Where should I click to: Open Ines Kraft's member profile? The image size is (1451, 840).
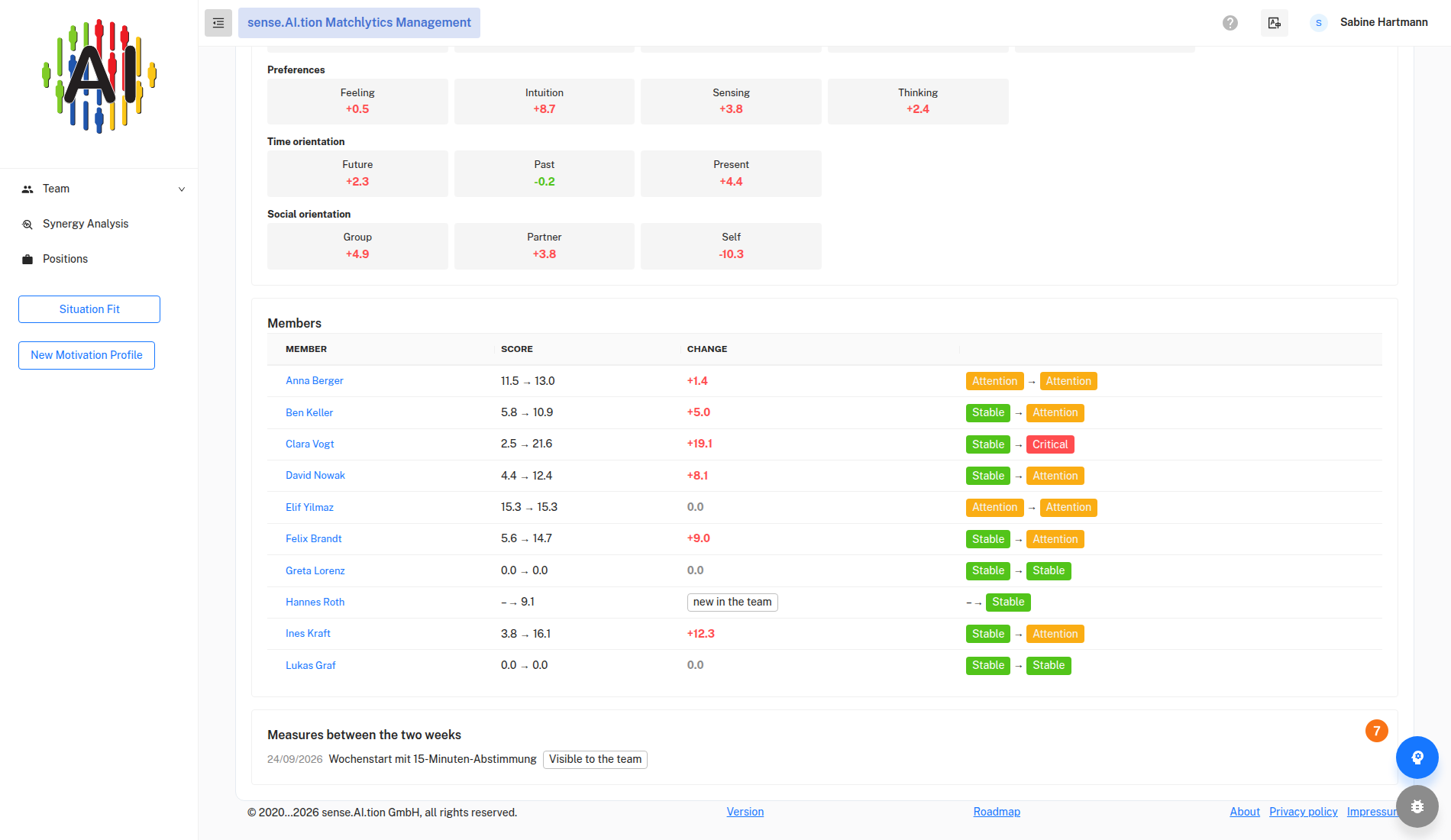pos(308,633)
